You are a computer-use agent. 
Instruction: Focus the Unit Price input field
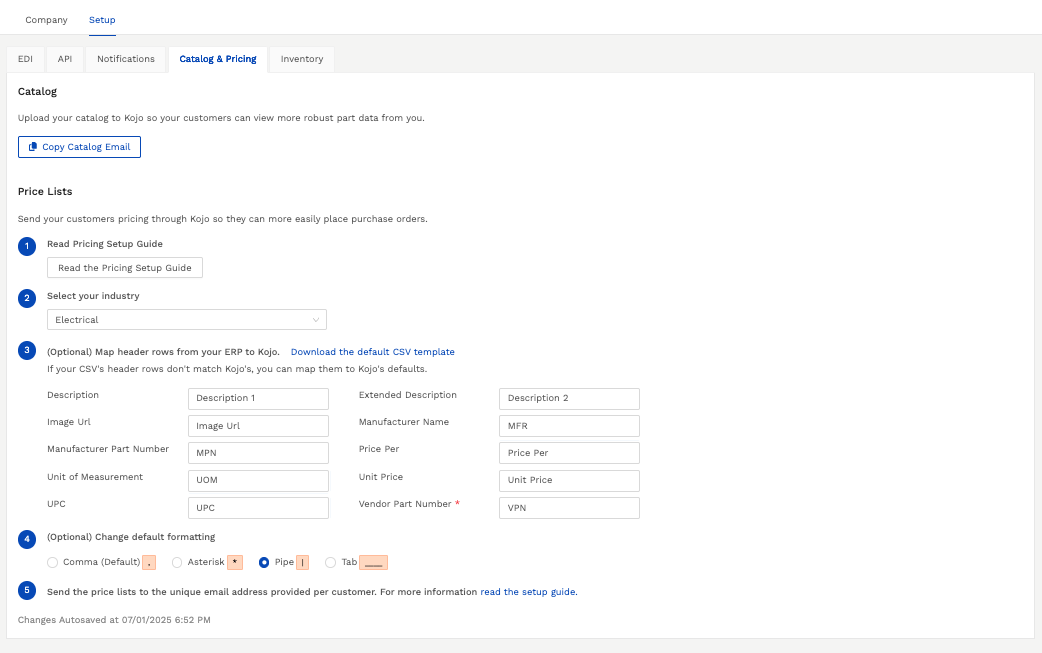click(x=570, y=480)
